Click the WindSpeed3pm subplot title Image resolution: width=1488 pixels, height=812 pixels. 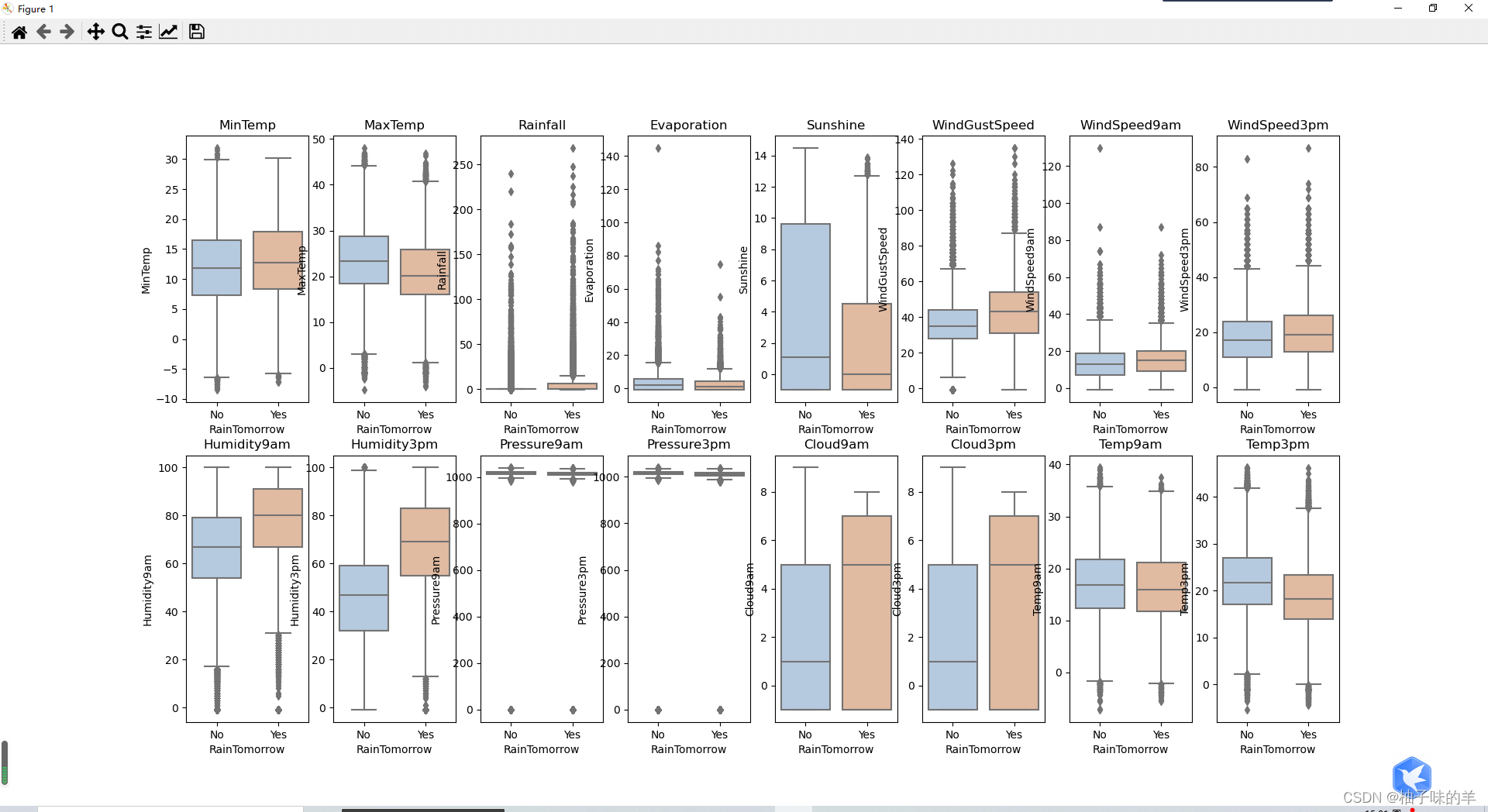[x=1278, y=125]
